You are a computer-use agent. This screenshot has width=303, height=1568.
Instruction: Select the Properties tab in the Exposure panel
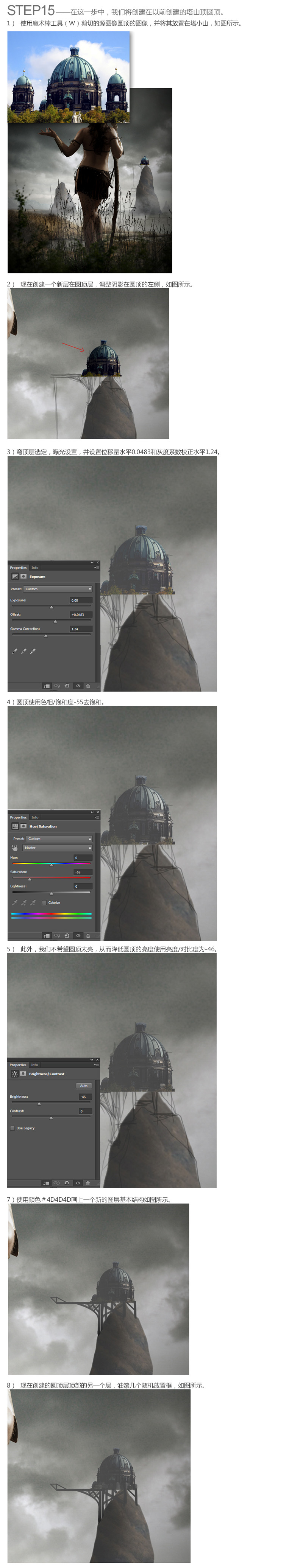pyautogui.click(x=18, y=568)
